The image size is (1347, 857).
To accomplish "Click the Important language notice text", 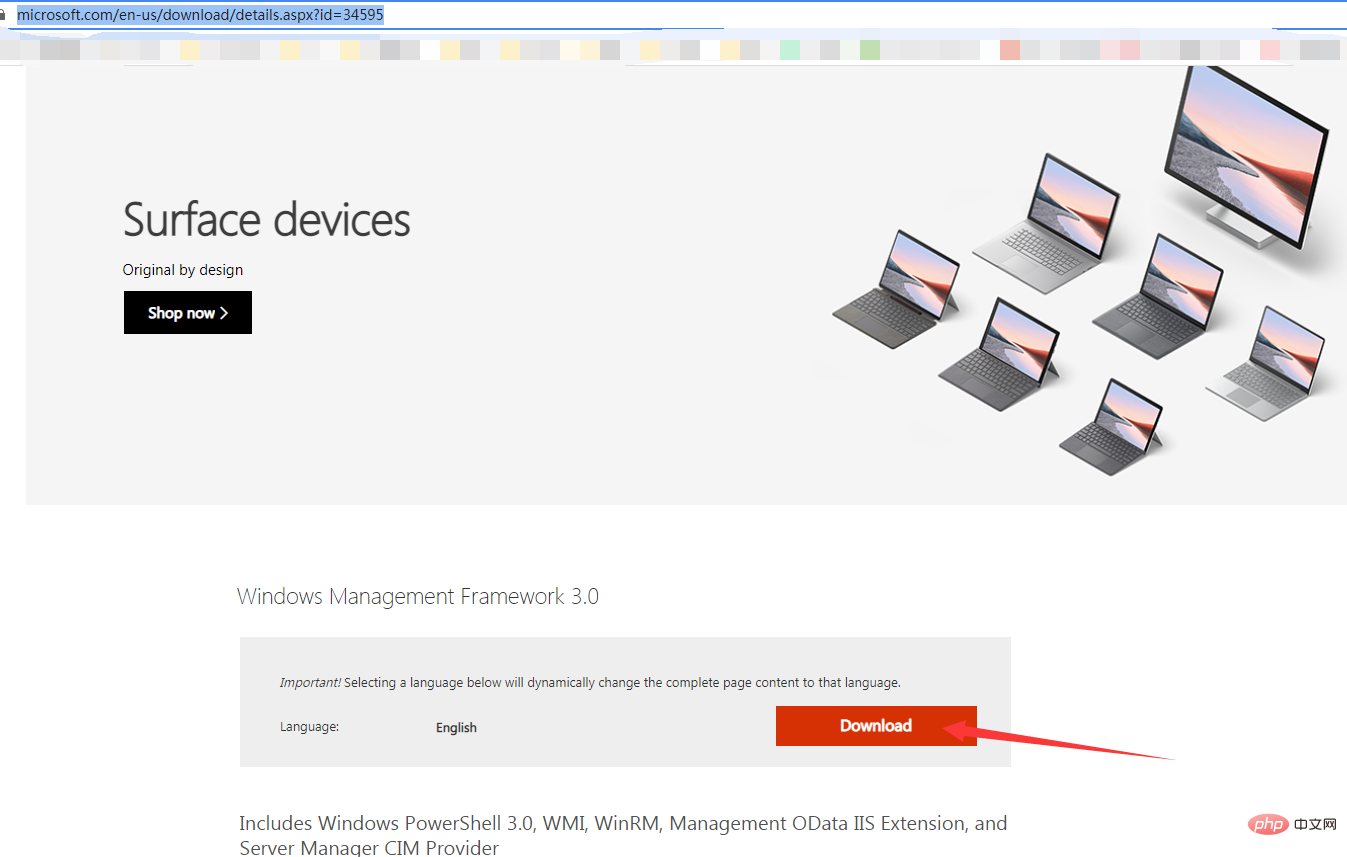I will [x=590, y=683].
